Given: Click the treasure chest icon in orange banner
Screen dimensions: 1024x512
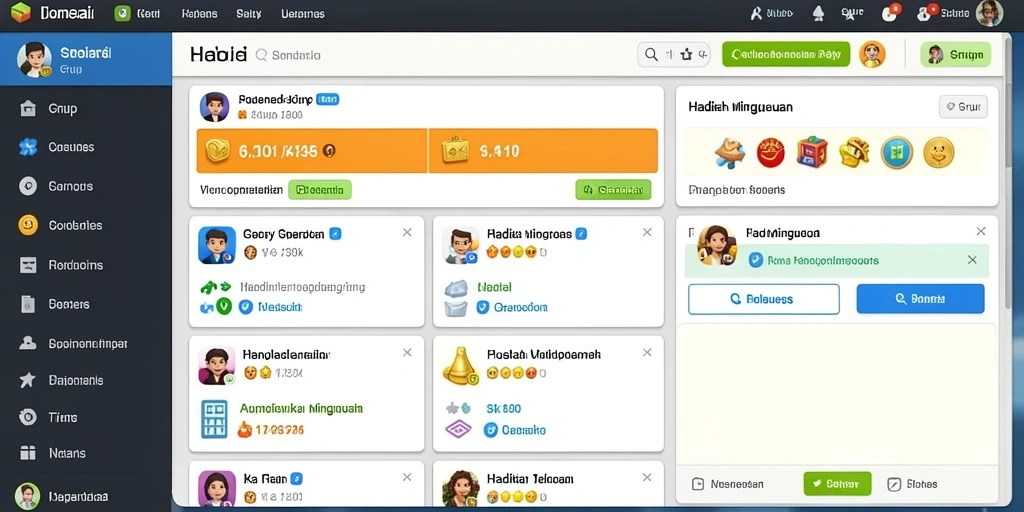Looking at the screenshot, I should [x=456, y=150].
